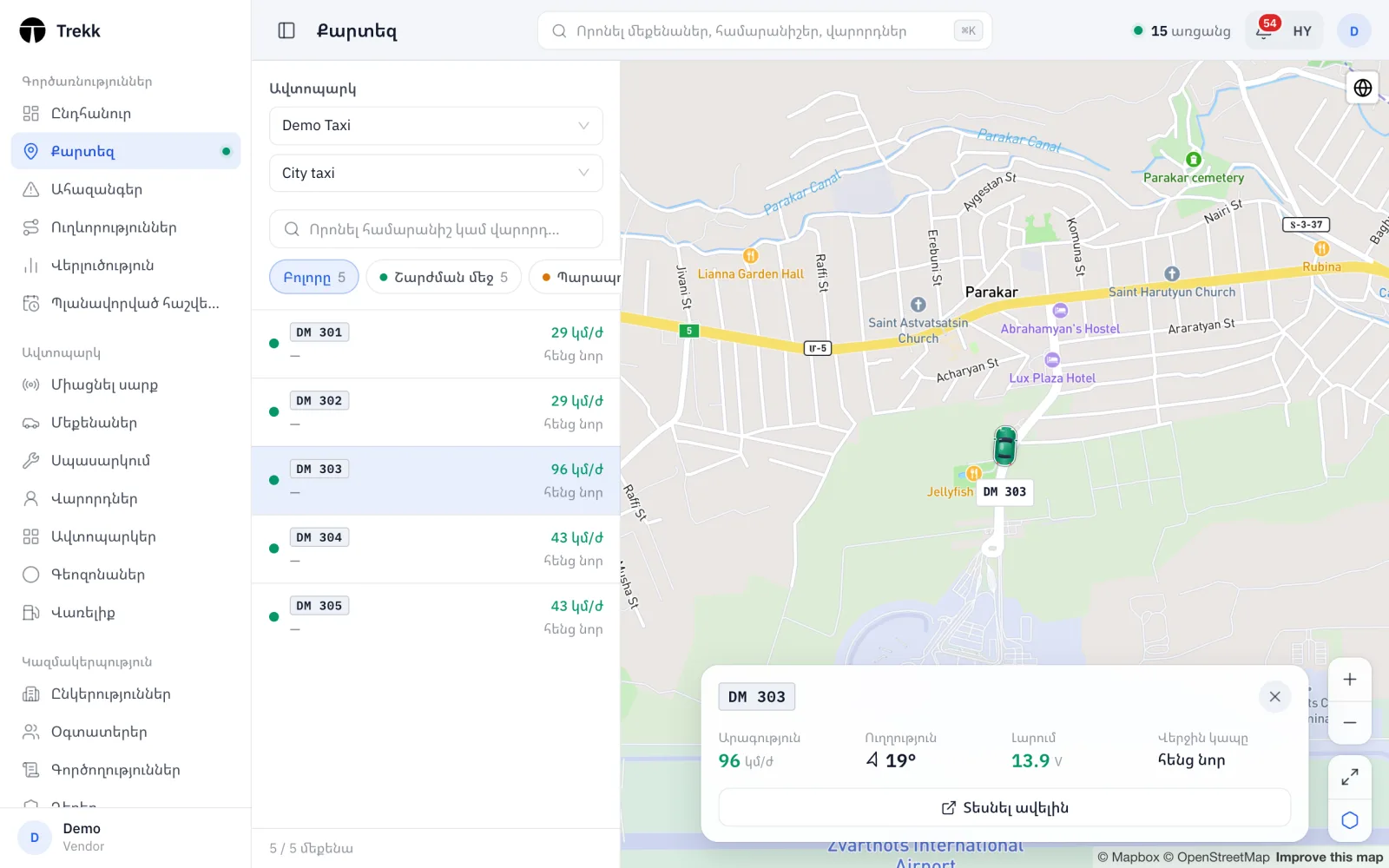
Task: Select the green car marker DM 303
Action: 1005,446
